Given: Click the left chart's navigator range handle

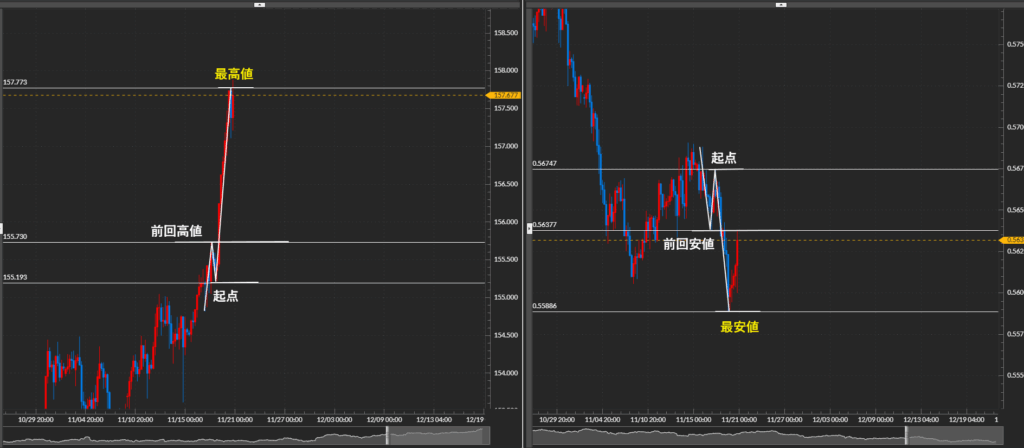Looking at the screenshot, I should 387,435.
